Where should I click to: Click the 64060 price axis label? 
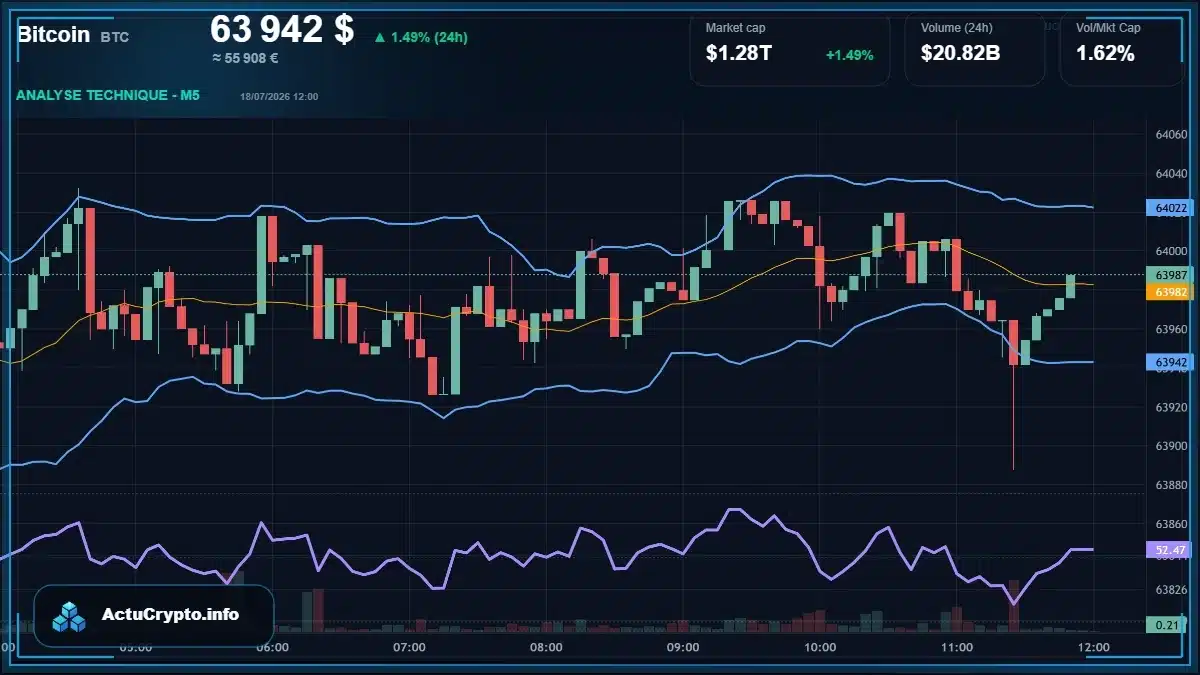[1170, 135]
